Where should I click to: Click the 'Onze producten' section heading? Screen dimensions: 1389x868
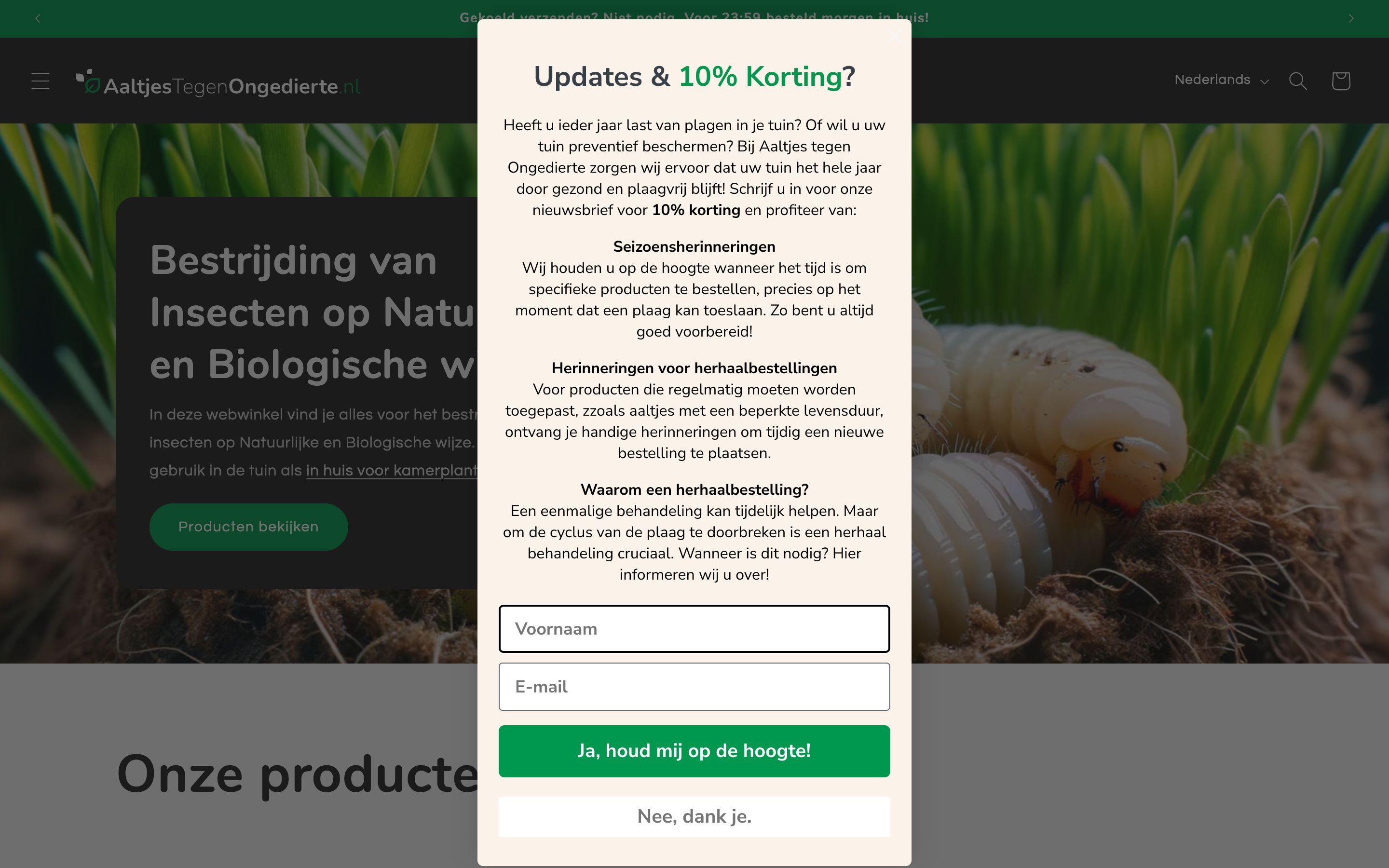(x=297, y=775)
